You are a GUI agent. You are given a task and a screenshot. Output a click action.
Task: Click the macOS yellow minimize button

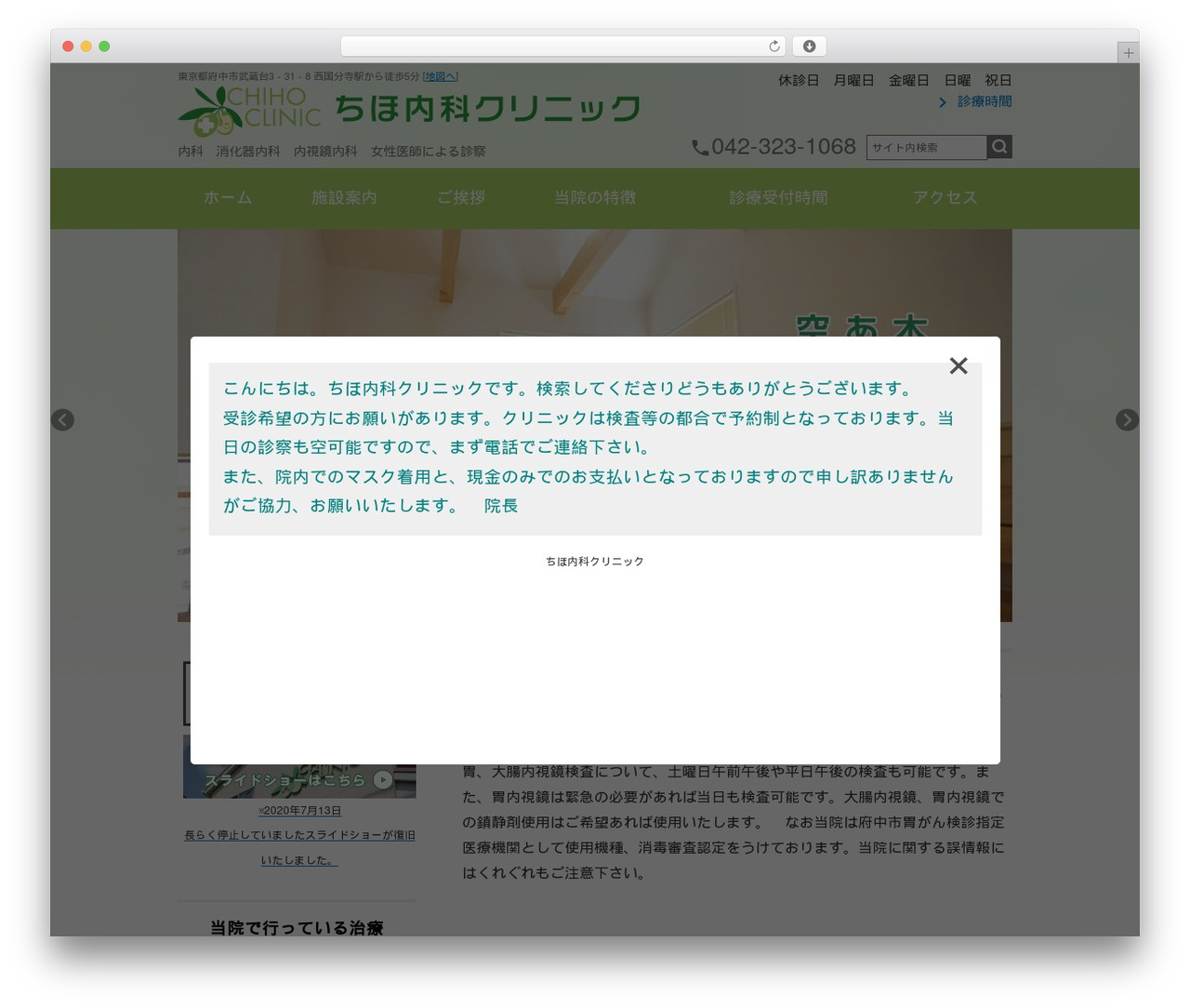pyautogui.click(x=86, y=46)
